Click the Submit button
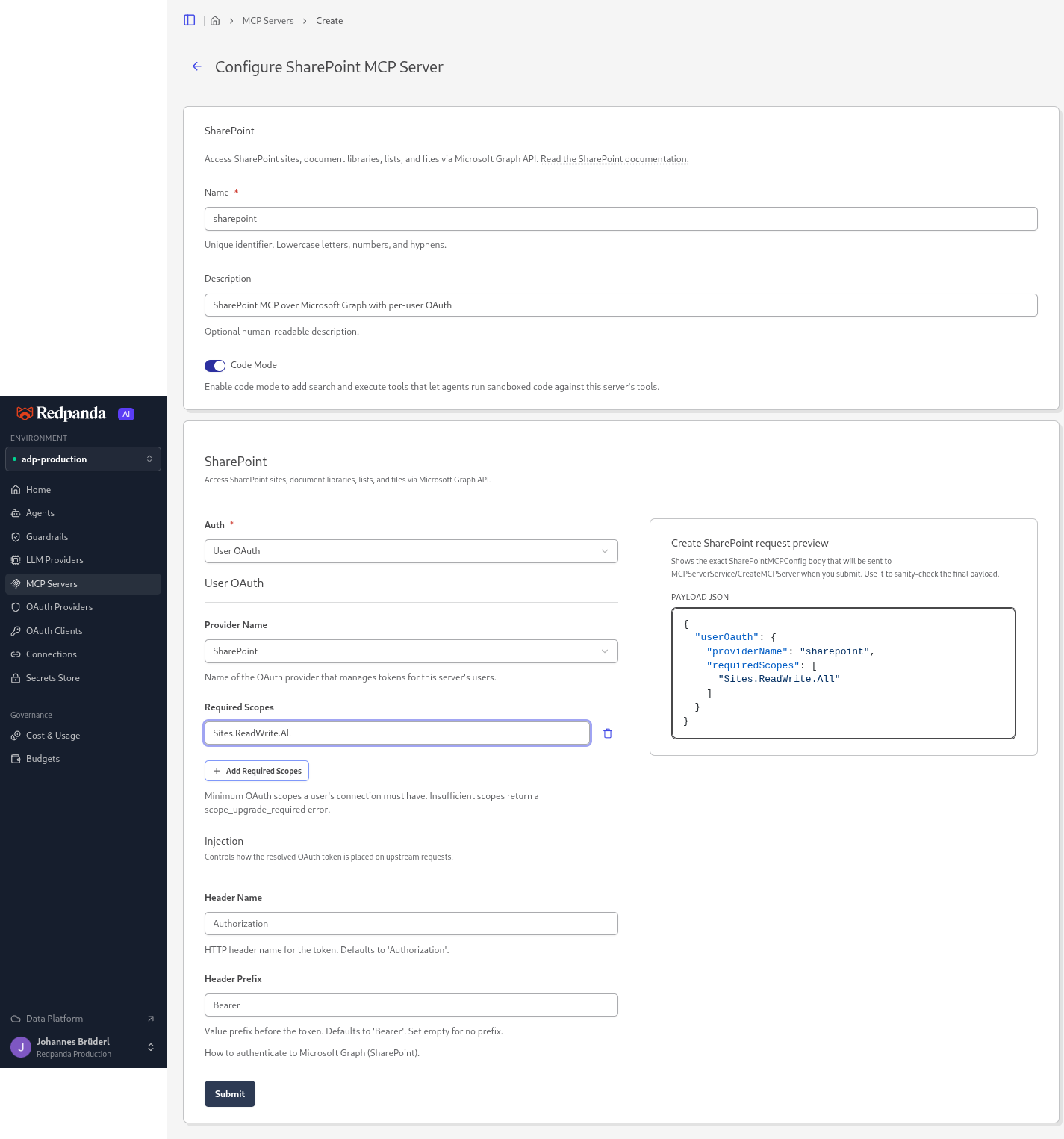The width and height of the screenshot is (1064, 1139). 230,1094
